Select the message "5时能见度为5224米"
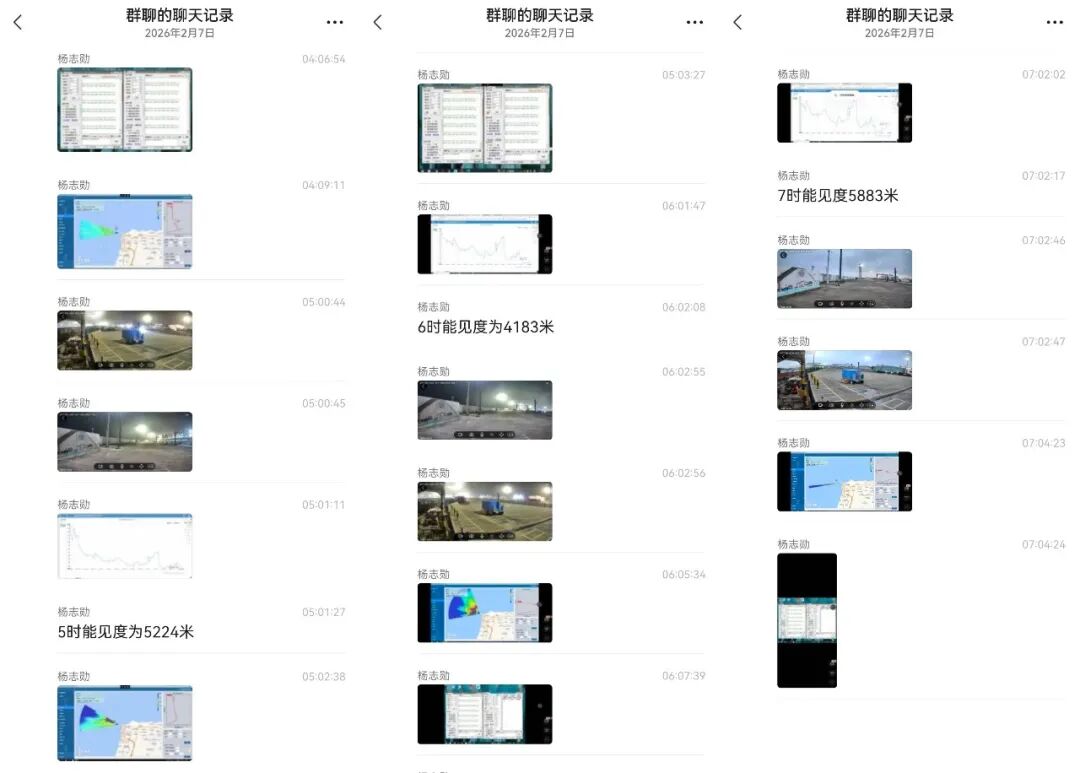 click(126, 632)
